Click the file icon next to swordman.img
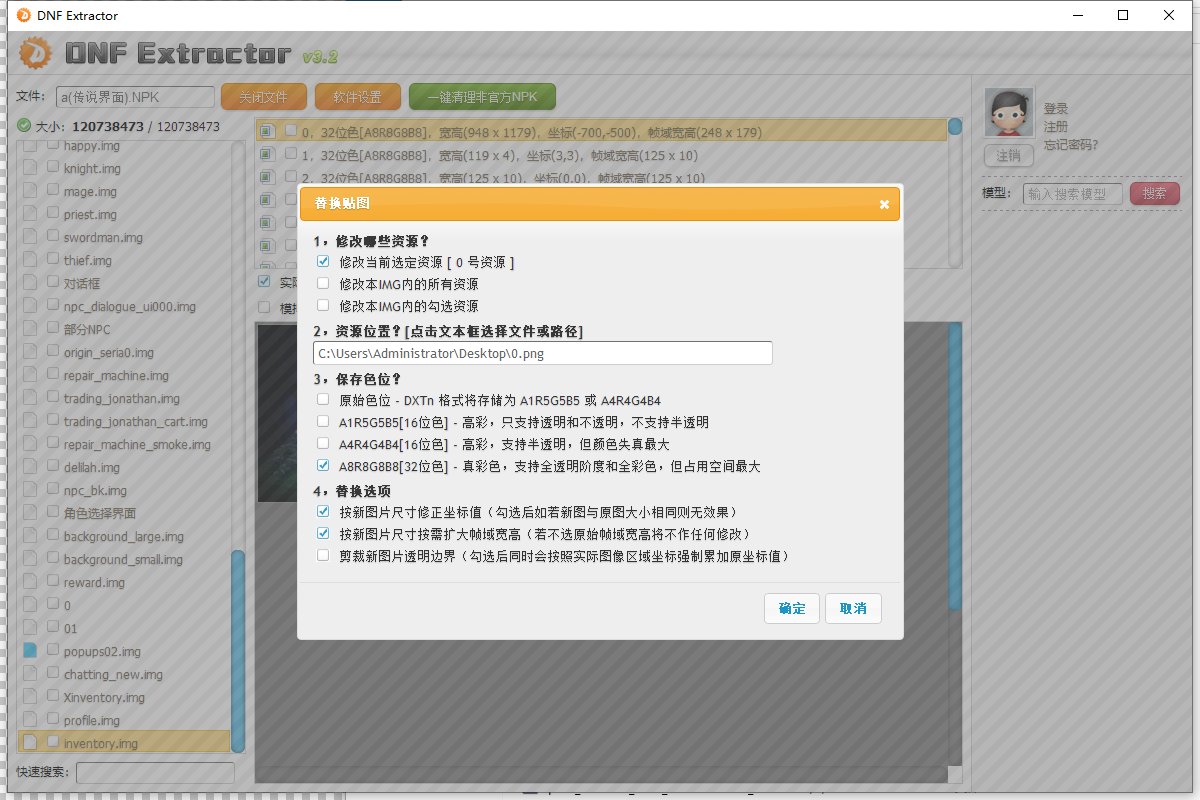1200x800 pixels. 30,237
